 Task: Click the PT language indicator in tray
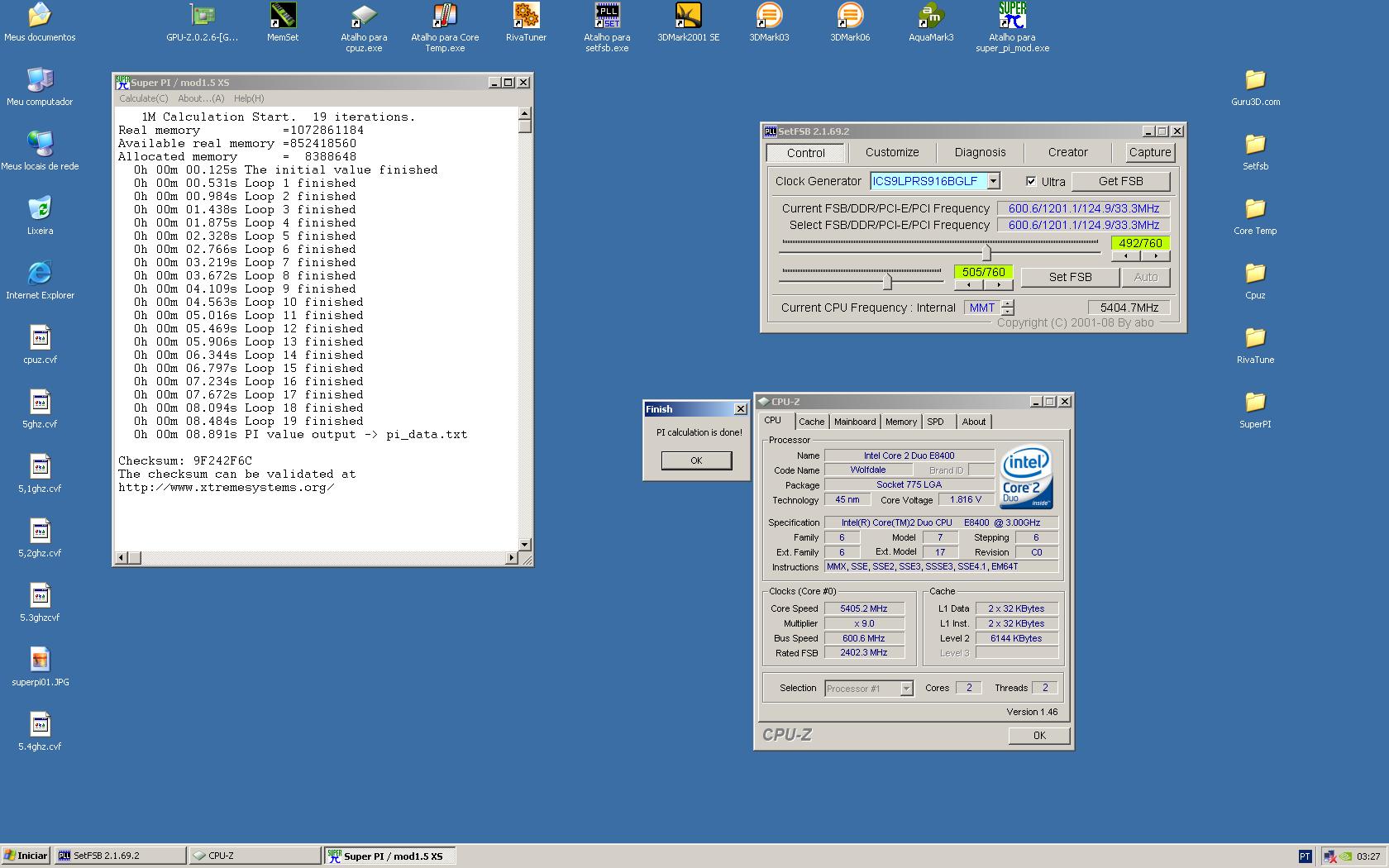coord(1305,856)
